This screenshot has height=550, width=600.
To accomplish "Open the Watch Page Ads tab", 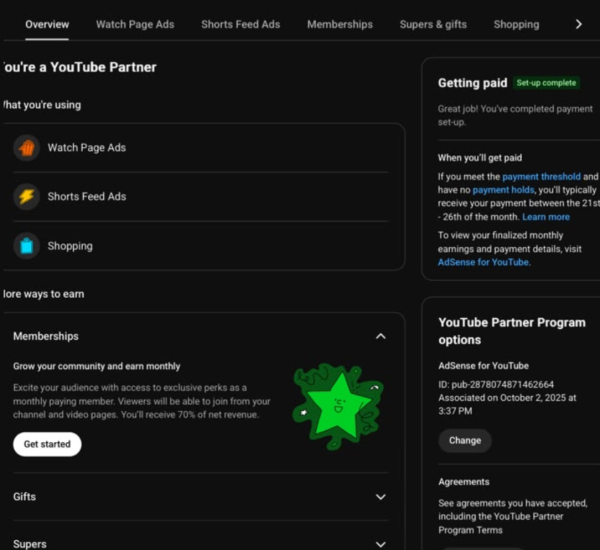I will tap(135, 24).
